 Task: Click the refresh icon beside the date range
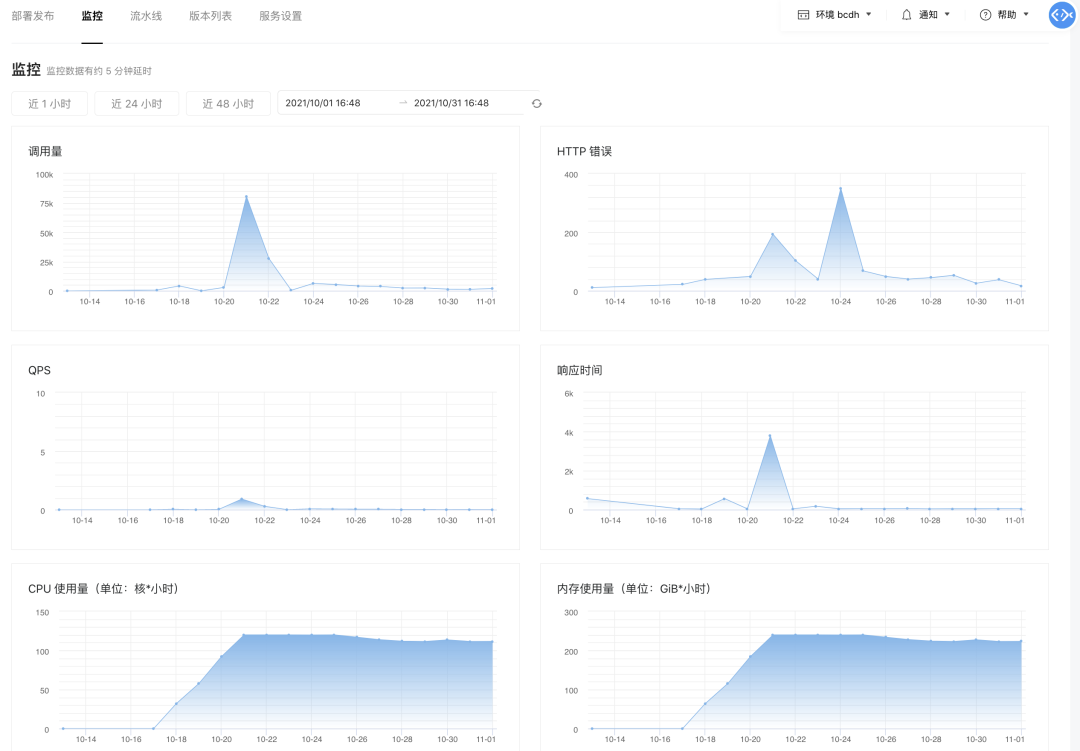(x=537, y=103)
